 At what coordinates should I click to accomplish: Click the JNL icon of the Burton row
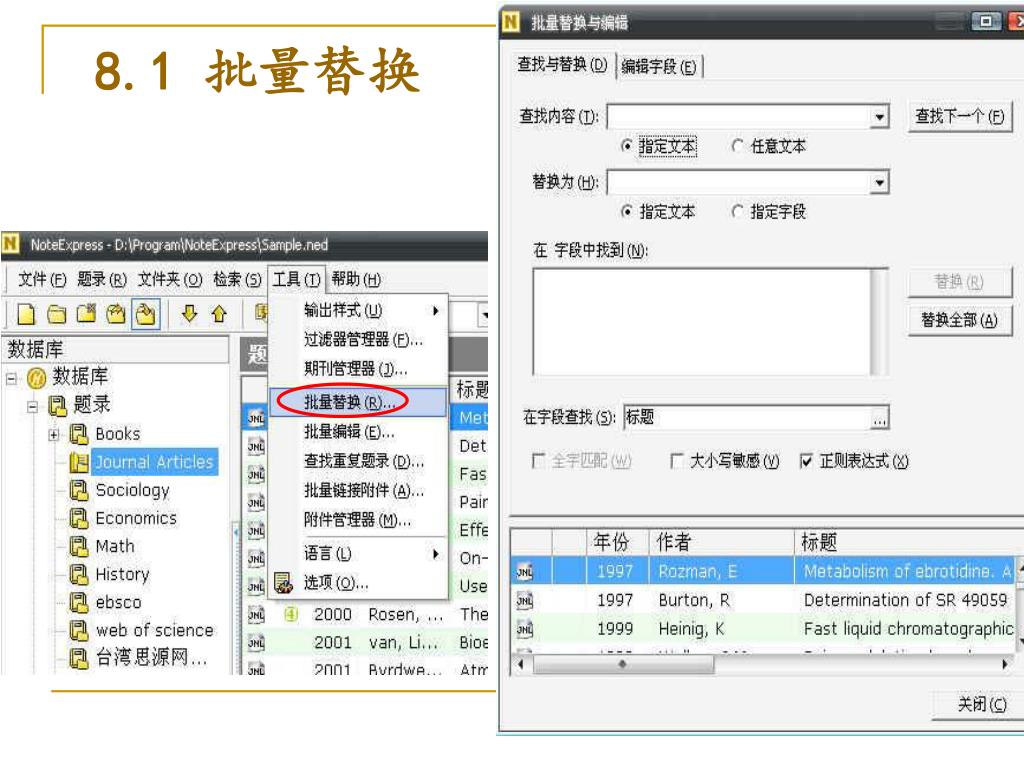tap(525, 600)
